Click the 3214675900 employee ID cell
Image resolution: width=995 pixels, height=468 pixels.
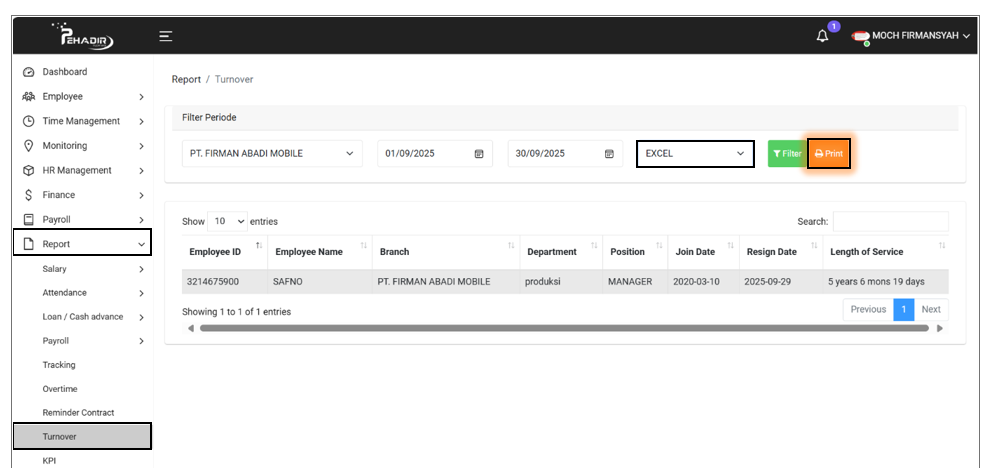point(225,282)
